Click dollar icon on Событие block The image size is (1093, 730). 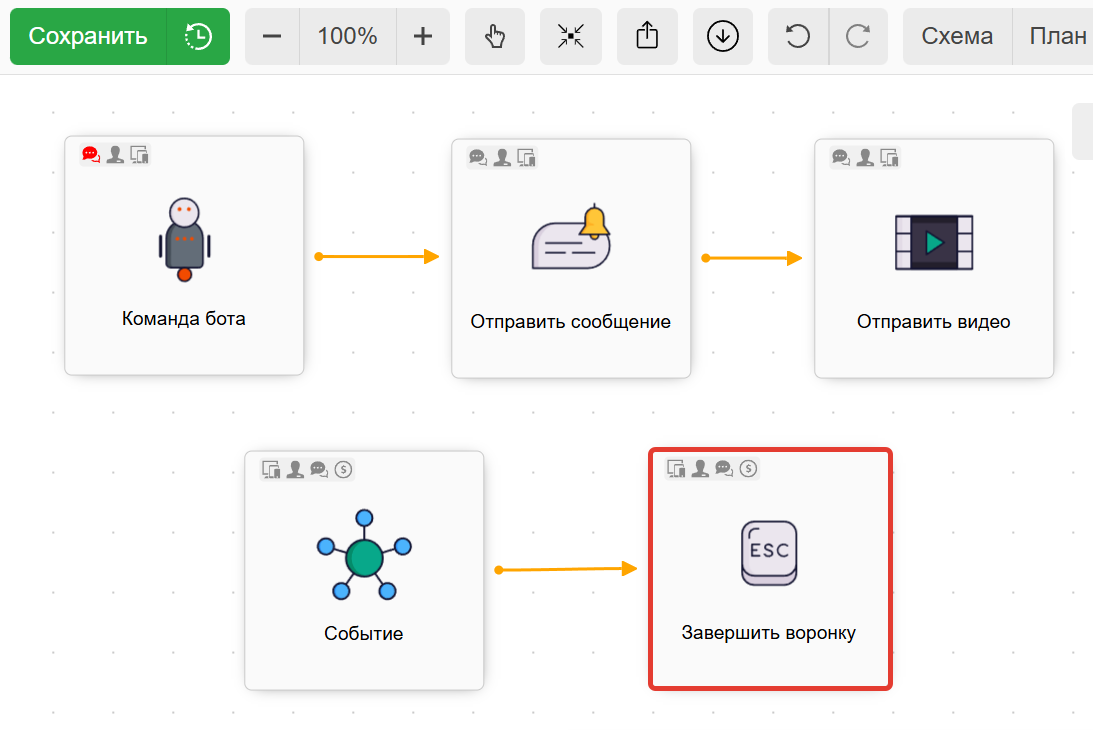344,469
